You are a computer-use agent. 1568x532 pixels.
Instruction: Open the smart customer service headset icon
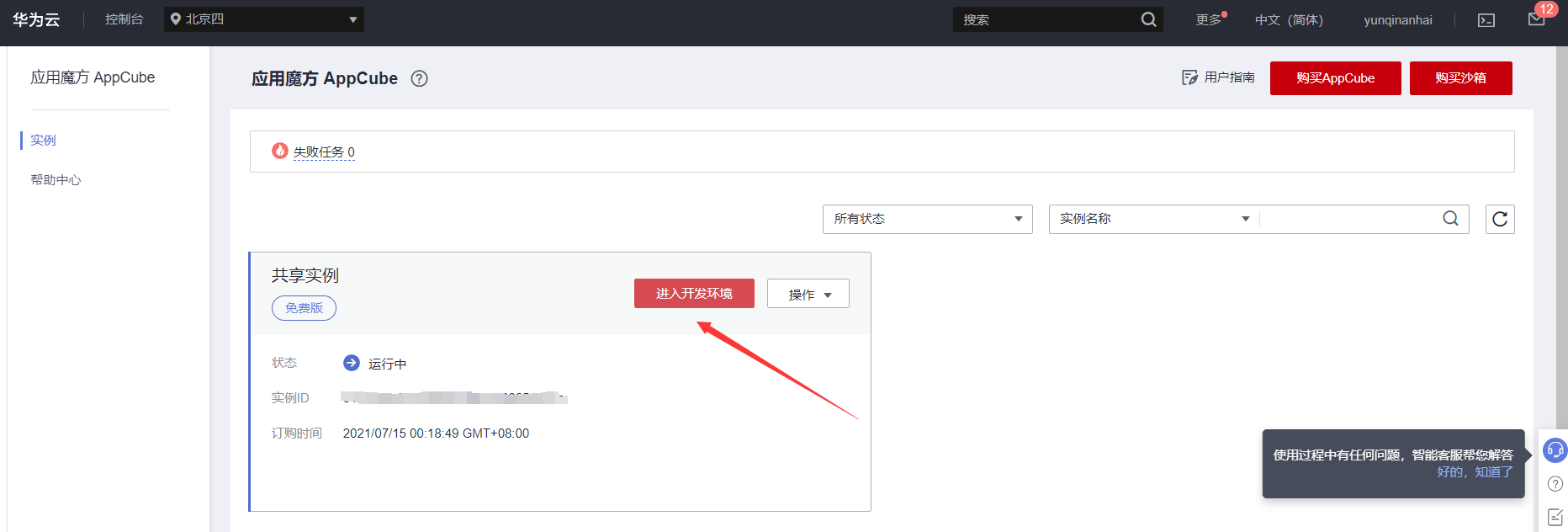pyautogui.click(x=1555, y=450)
